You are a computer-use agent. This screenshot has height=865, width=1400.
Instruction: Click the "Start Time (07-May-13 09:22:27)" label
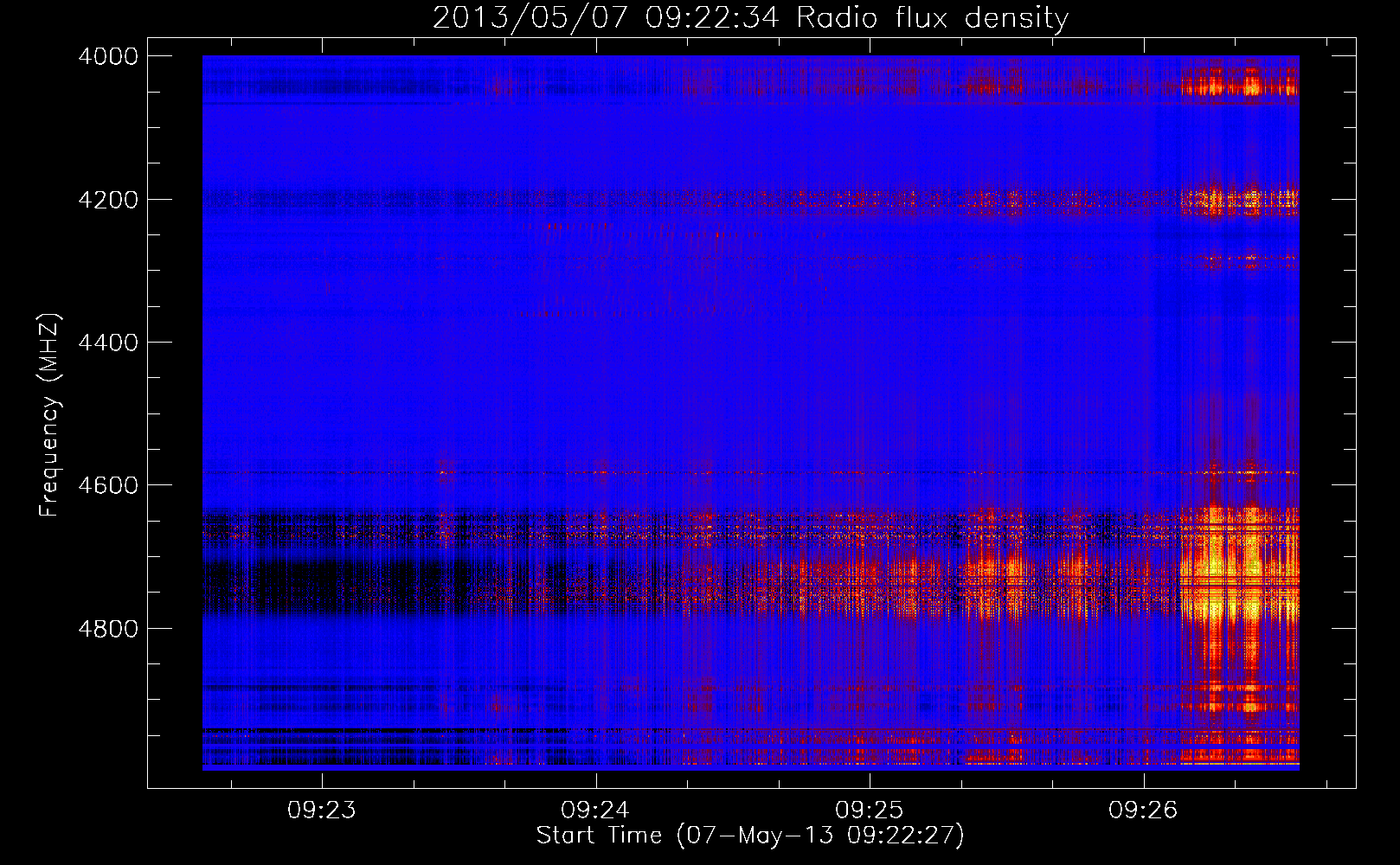tap(750, 836)
